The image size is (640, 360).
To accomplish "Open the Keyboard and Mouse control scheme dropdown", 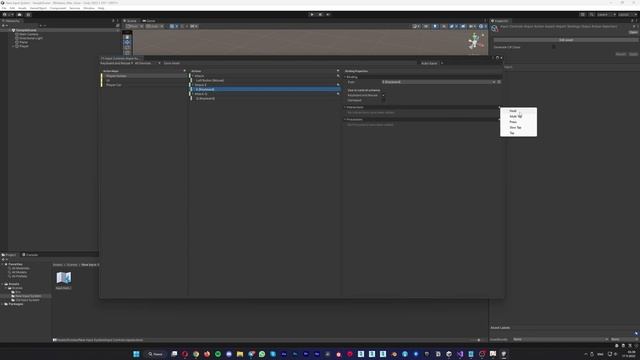I will point(117,63).
